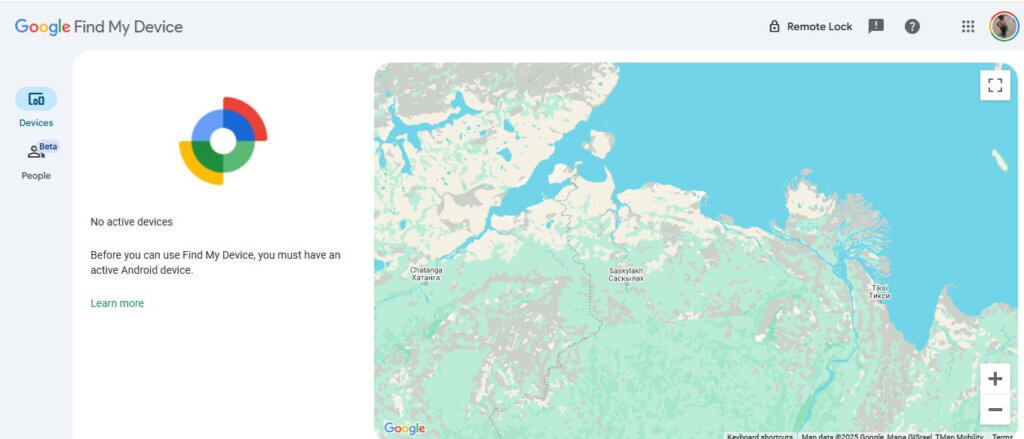
Task: Toggle fullscreen map view
Action: point(995,86)
